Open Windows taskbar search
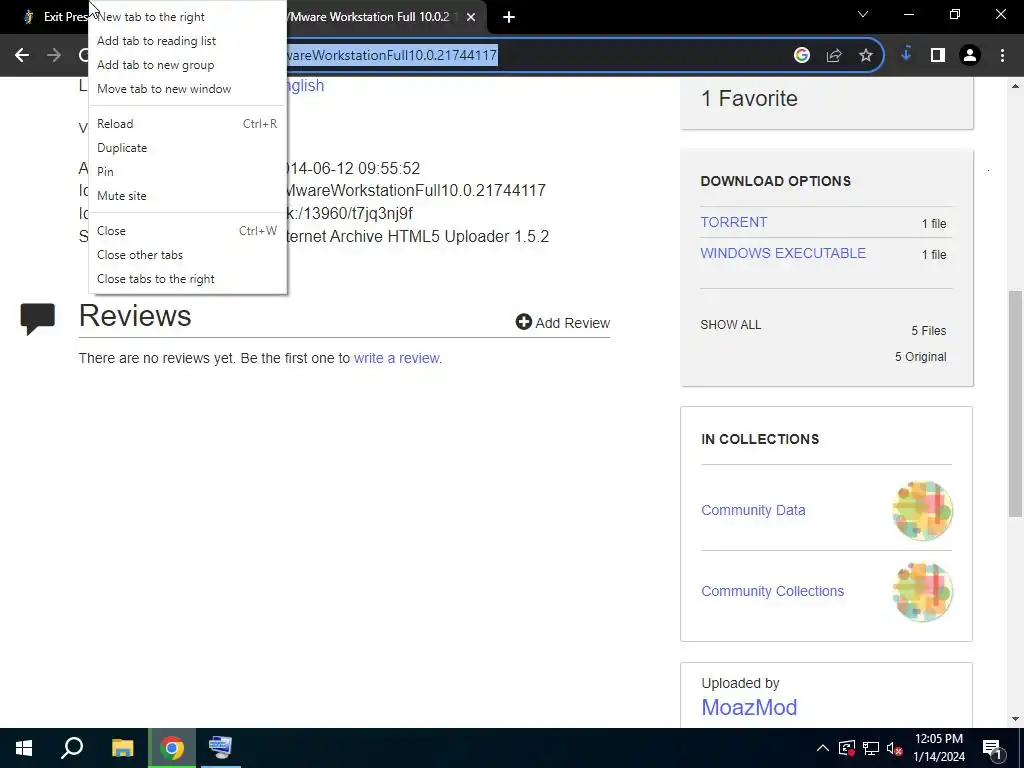 [x=72, y=748]
